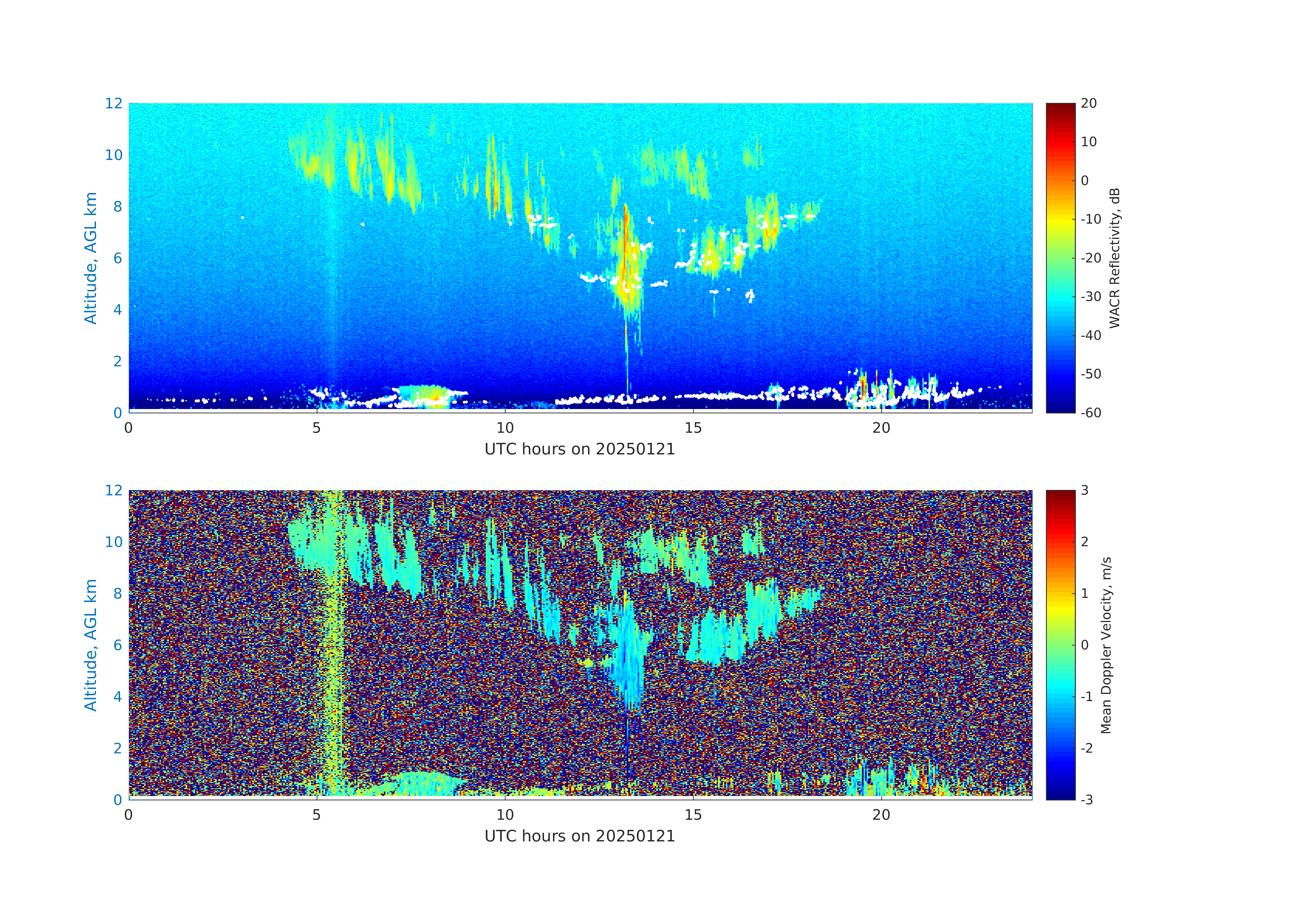
Task: Click bottom plot 'Altitude, AGL km' axis label
Action: 90,645
